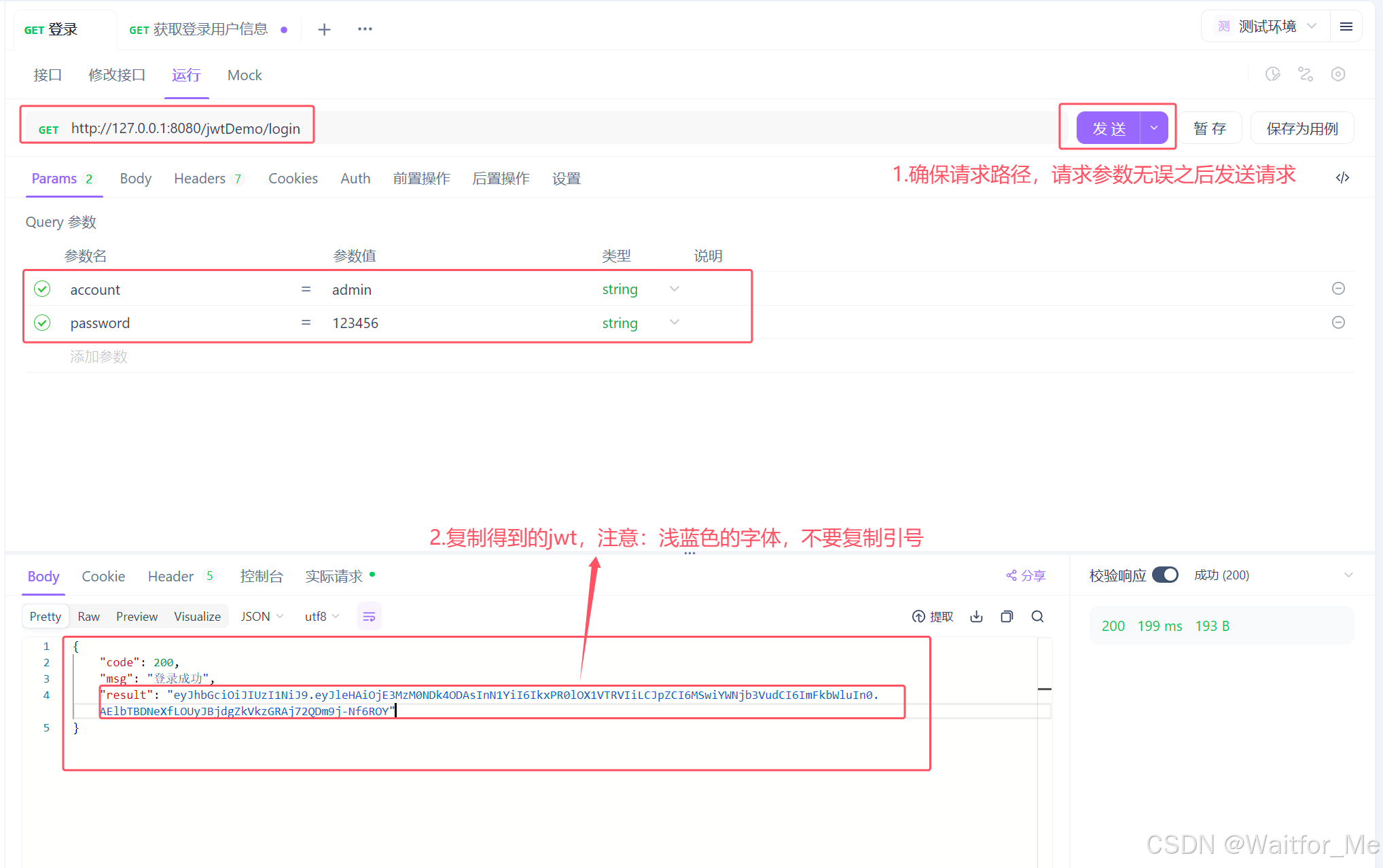Click the share branch icon in the top right

click(x=1306, y=75)
